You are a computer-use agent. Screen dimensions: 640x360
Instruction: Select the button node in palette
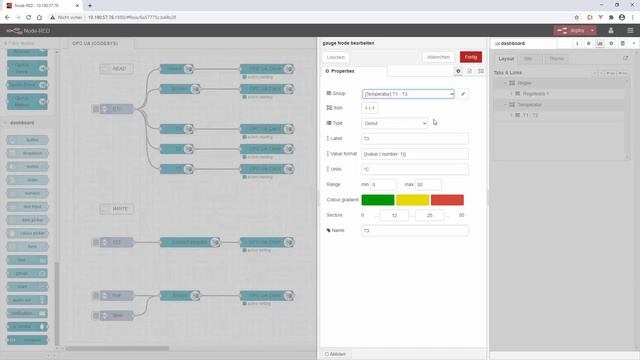27,140
